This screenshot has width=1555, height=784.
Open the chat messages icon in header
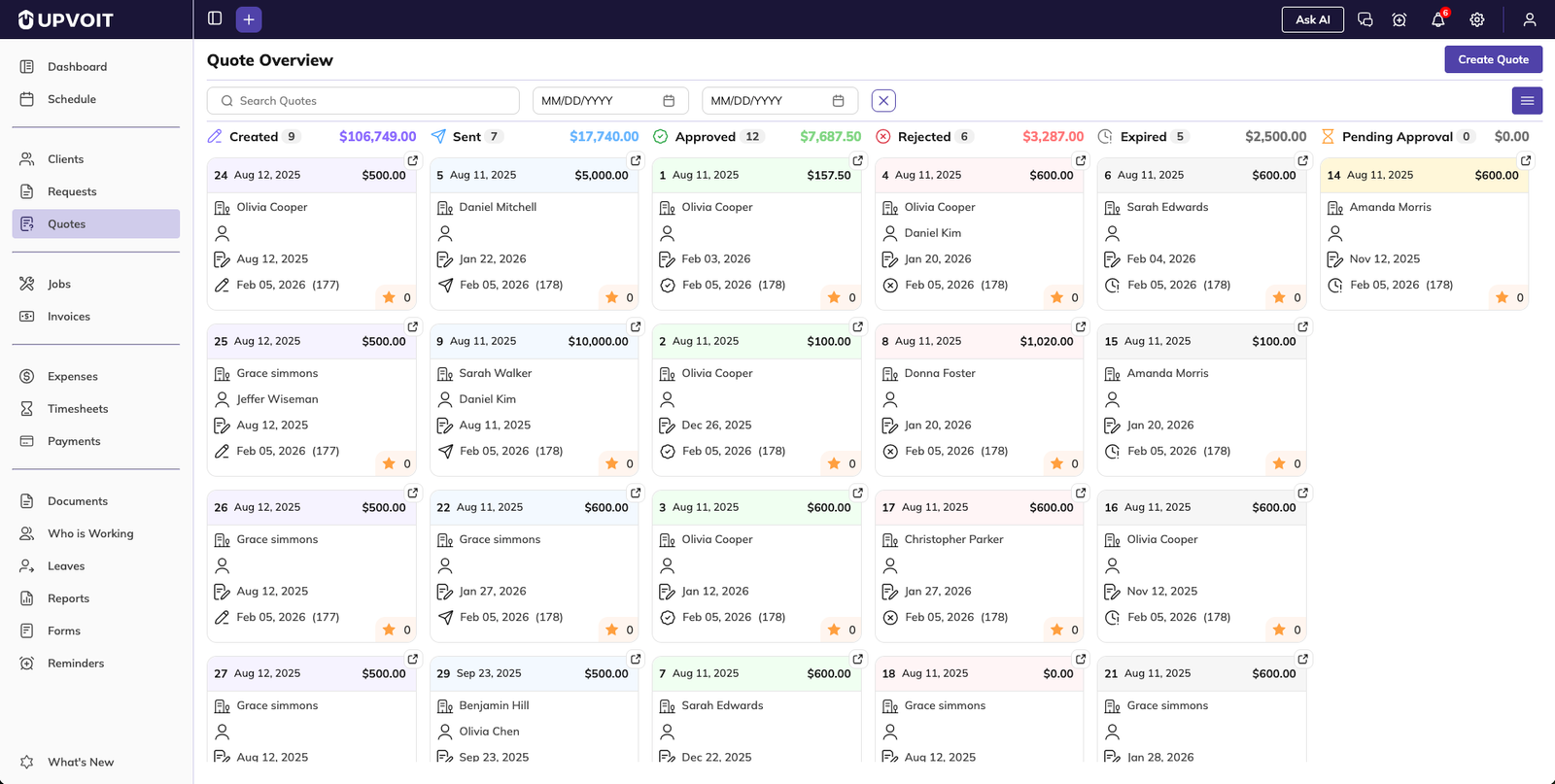(1365, 19)
